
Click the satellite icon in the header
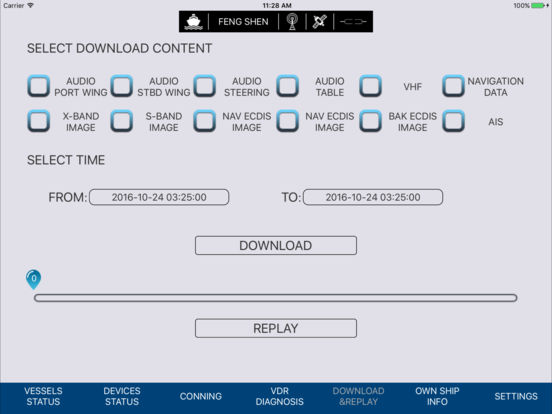[320, 21]
